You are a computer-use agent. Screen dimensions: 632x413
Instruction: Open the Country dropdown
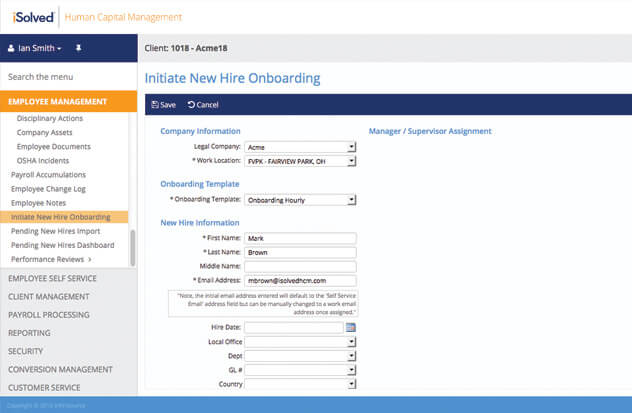point(352,383)
